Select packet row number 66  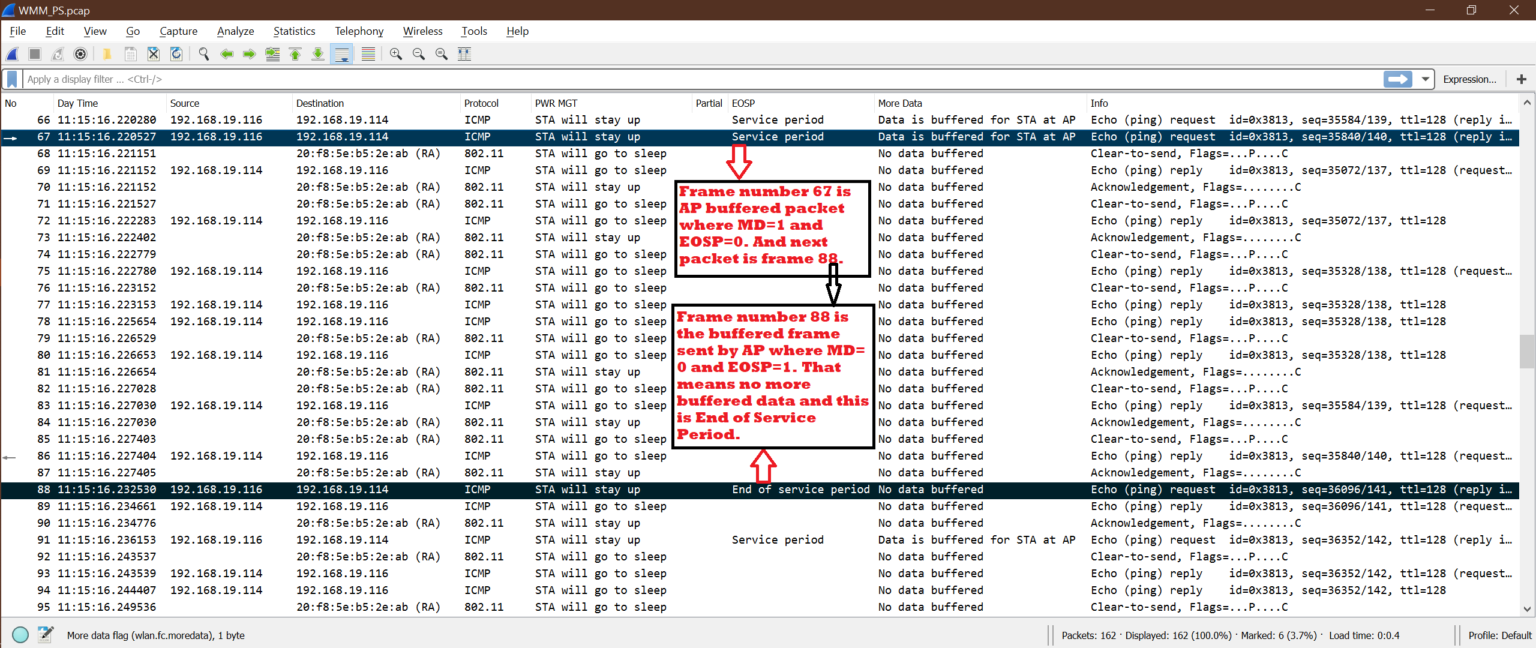[760, 120]
